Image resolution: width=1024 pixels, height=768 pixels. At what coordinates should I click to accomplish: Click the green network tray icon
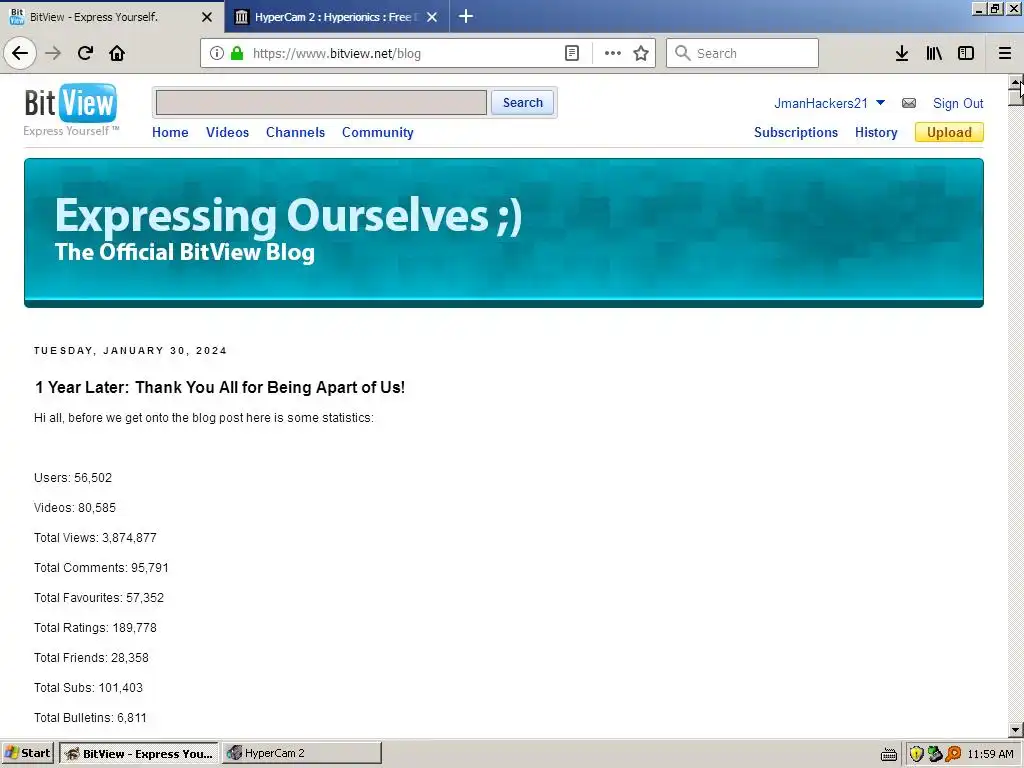pyautogui.click(x=935, y=754)
